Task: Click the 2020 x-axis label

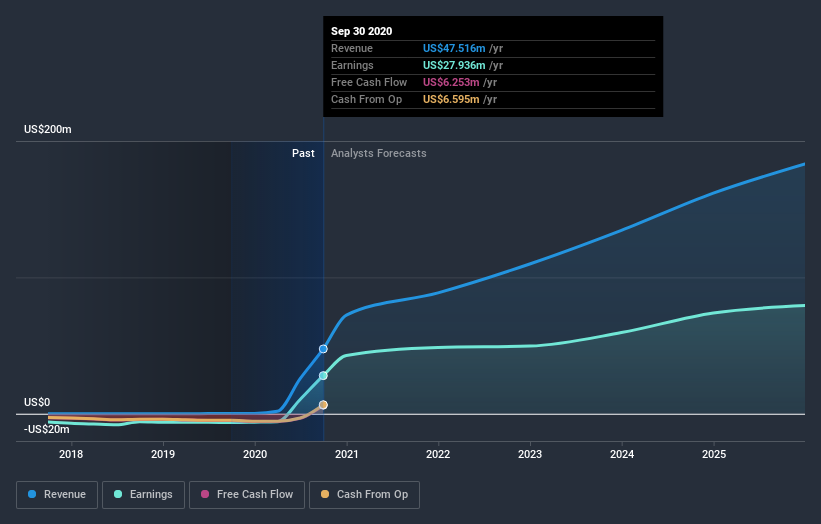Action: [x=255, y=454]
